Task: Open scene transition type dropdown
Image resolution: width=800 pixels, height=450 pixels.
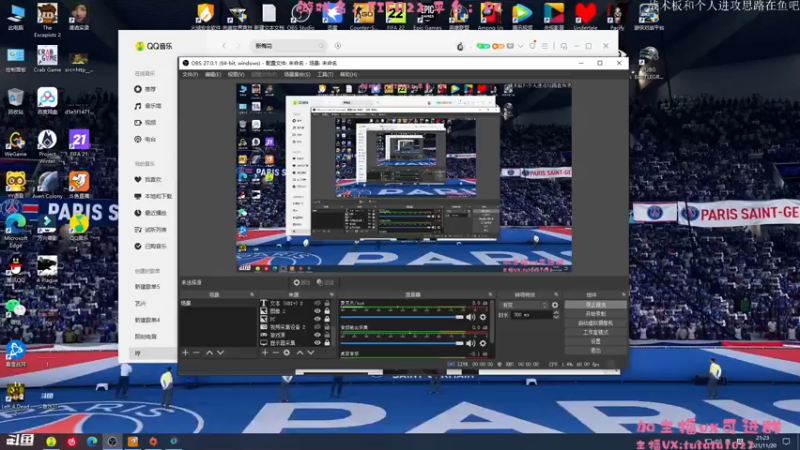Action: point(524,305)
